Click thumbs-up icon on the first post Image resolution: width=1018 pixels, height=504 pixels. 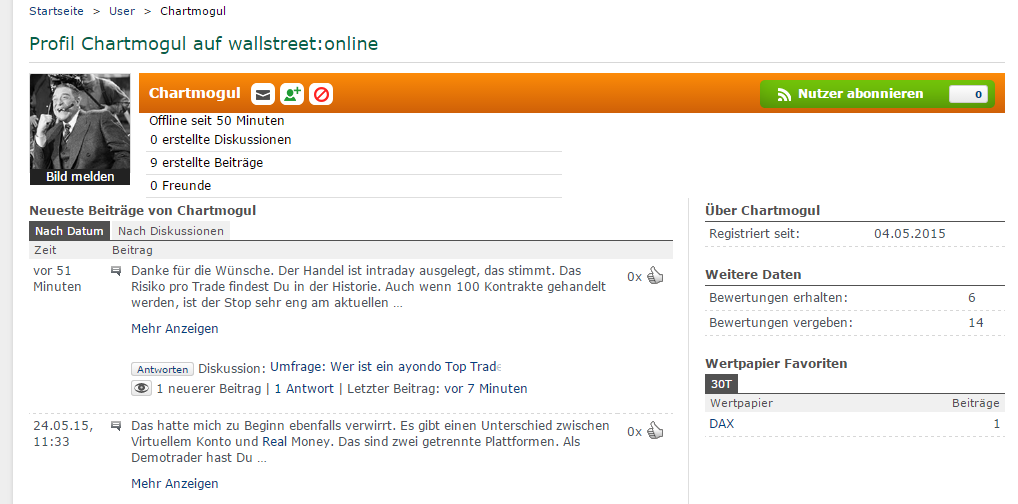pos(655,276)
